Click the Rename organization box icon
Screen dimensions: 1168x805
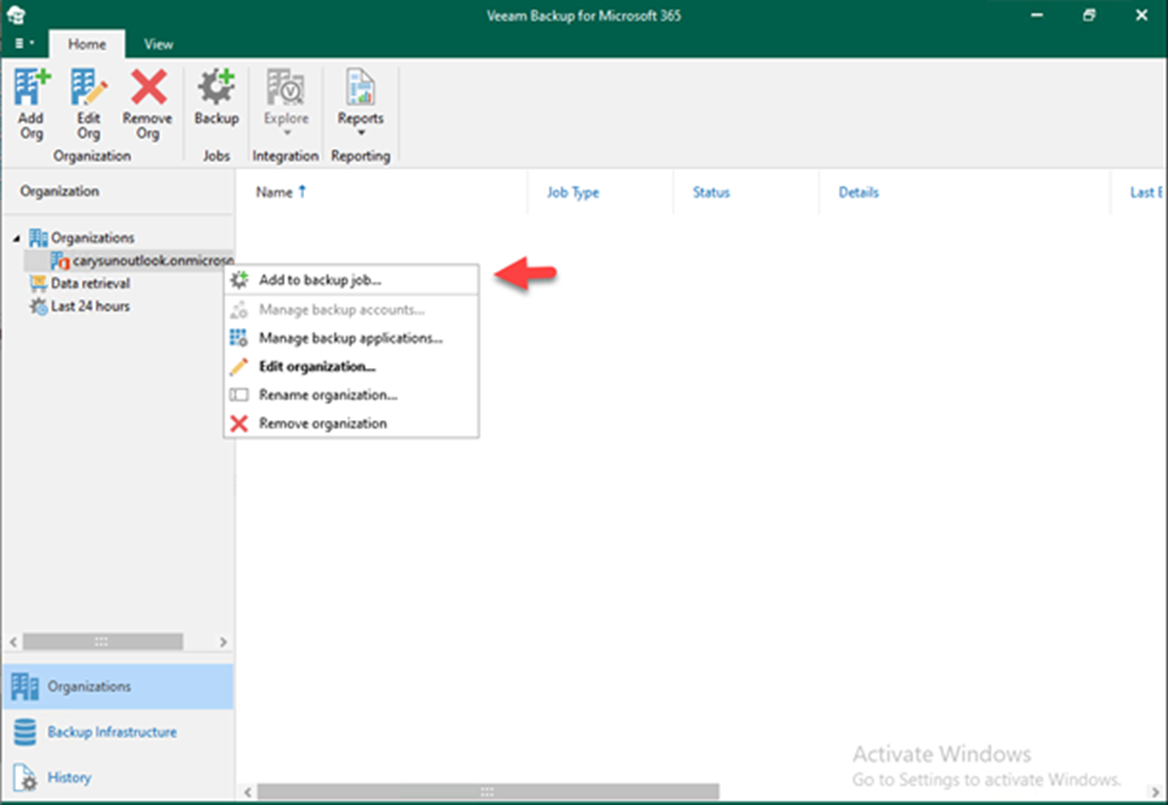click(239, 395)
